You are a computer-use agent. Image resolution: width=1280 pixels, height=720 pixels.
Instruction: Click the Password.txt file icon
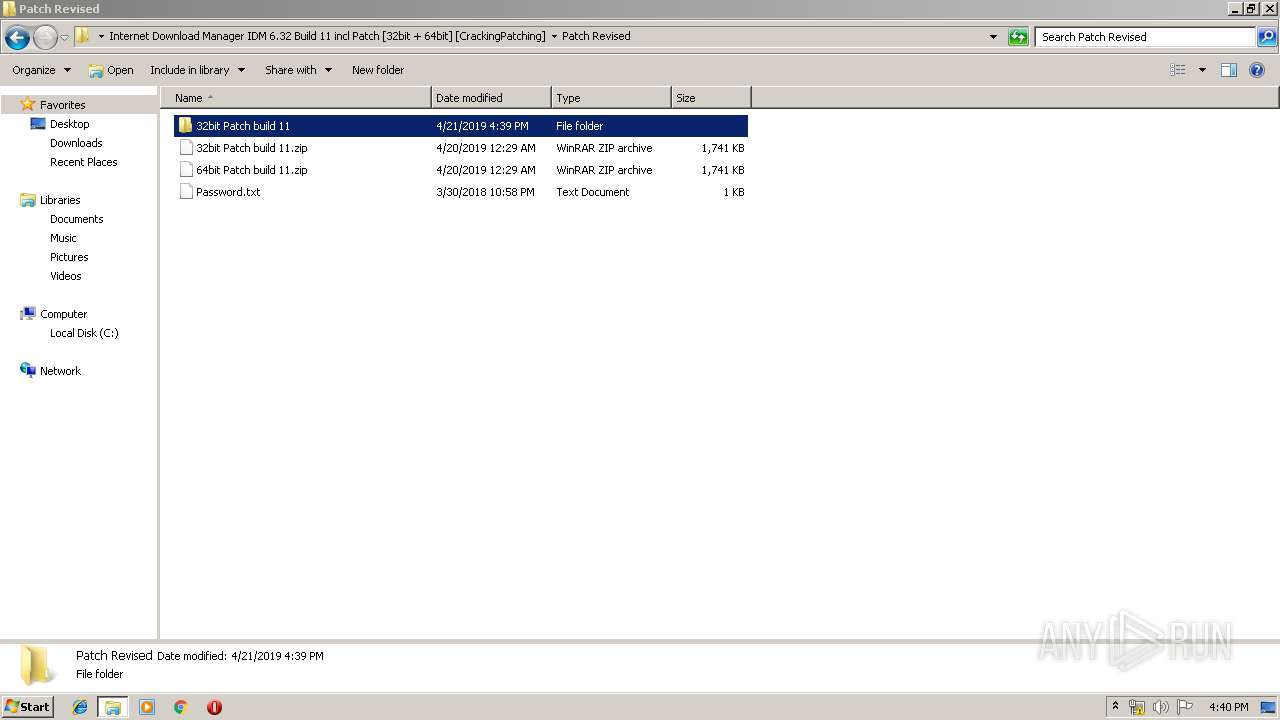(185, 192)
